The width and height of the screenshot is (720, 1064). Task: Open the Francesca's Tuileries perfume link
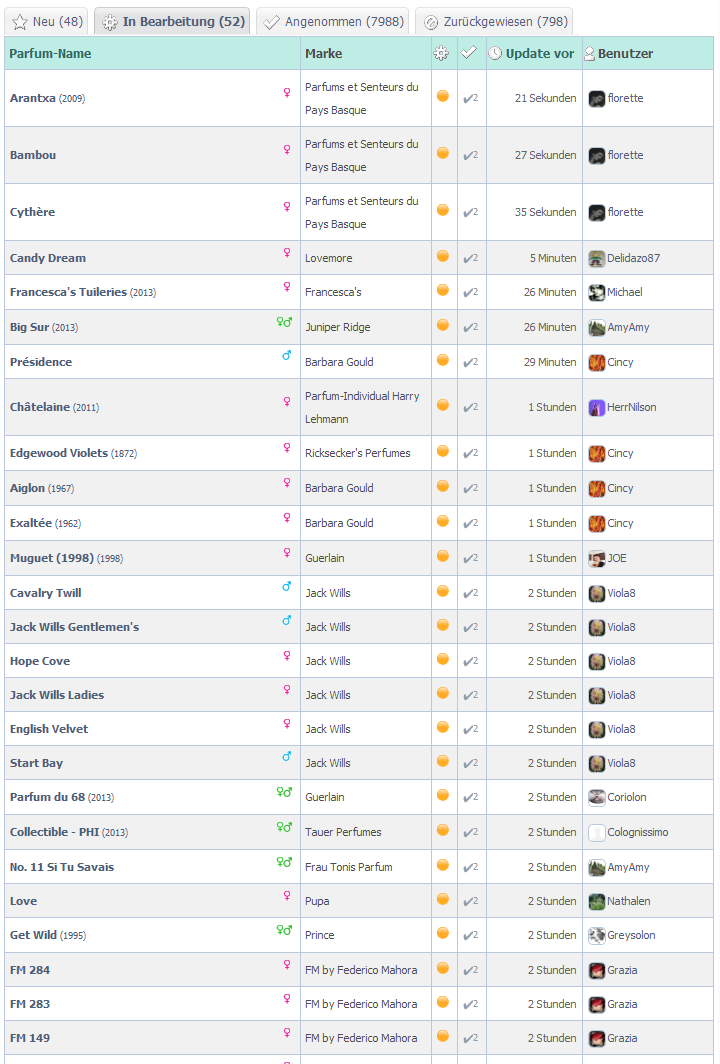(68, 292)
